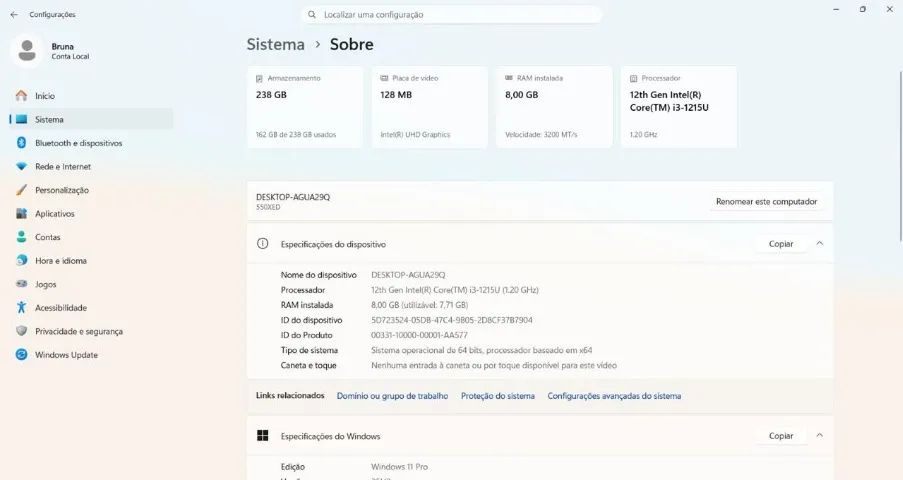903x480 pixels.
Task: Open Hora e idioma settings
Action: 91,260
